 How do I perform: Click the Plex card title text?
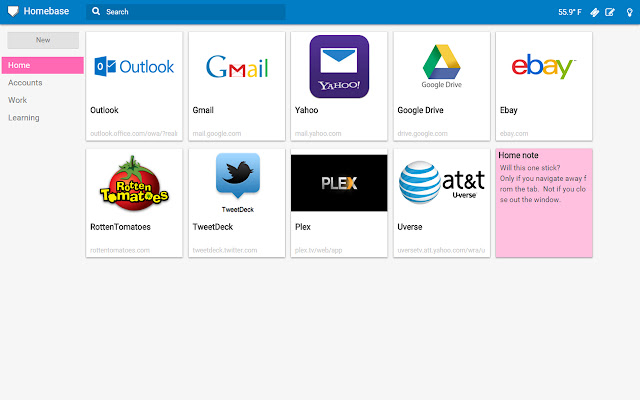coord(303,227)
